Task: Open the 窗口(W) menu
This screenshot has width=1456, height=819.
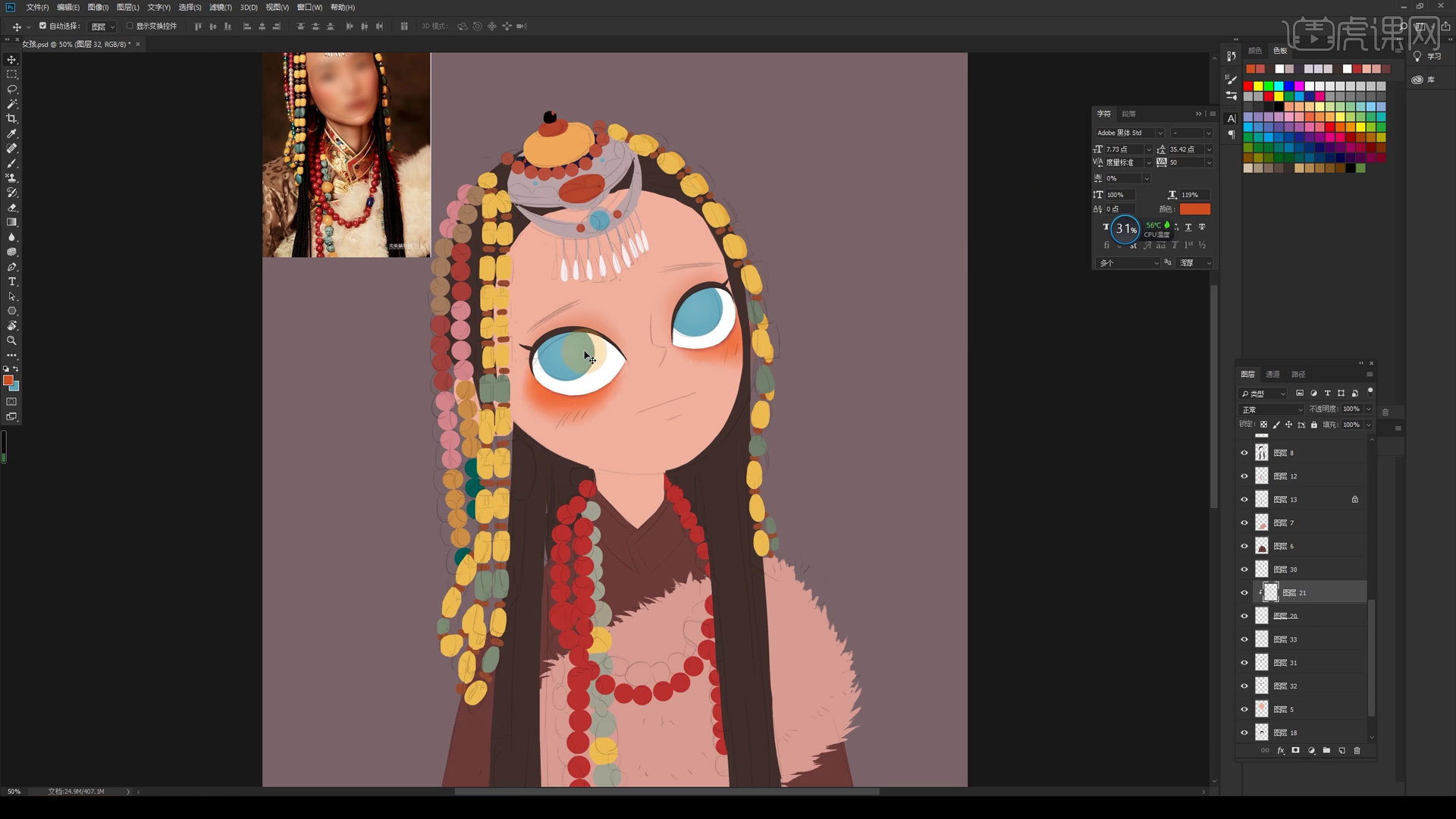Action: (x=309, y=7)
